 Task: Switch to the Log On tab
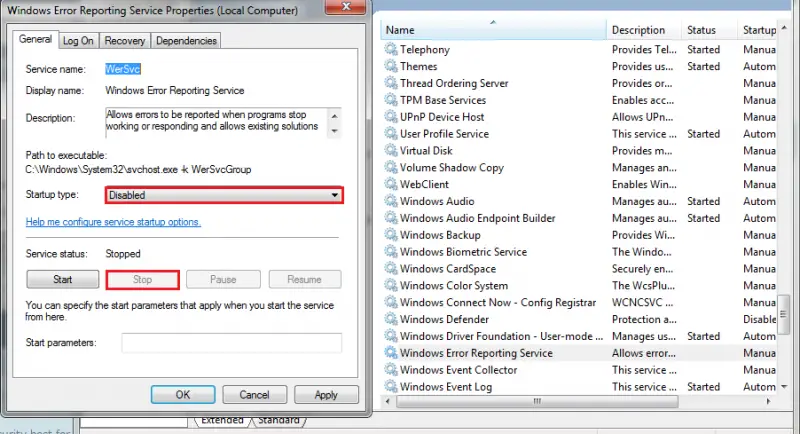(x=78, y=41)
